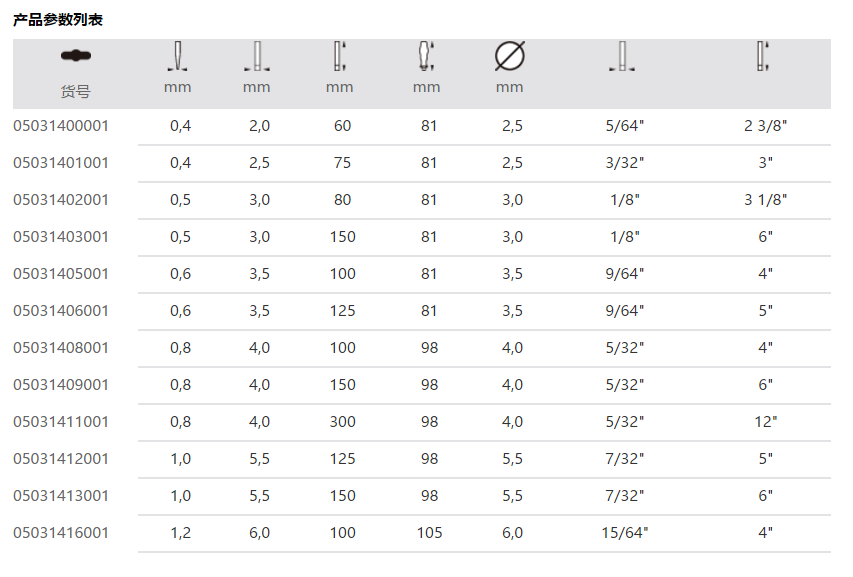This screenshot has height=577, width=853.
Task: Click the 2 3/8" length cell
Action: [x=766, y=126]
